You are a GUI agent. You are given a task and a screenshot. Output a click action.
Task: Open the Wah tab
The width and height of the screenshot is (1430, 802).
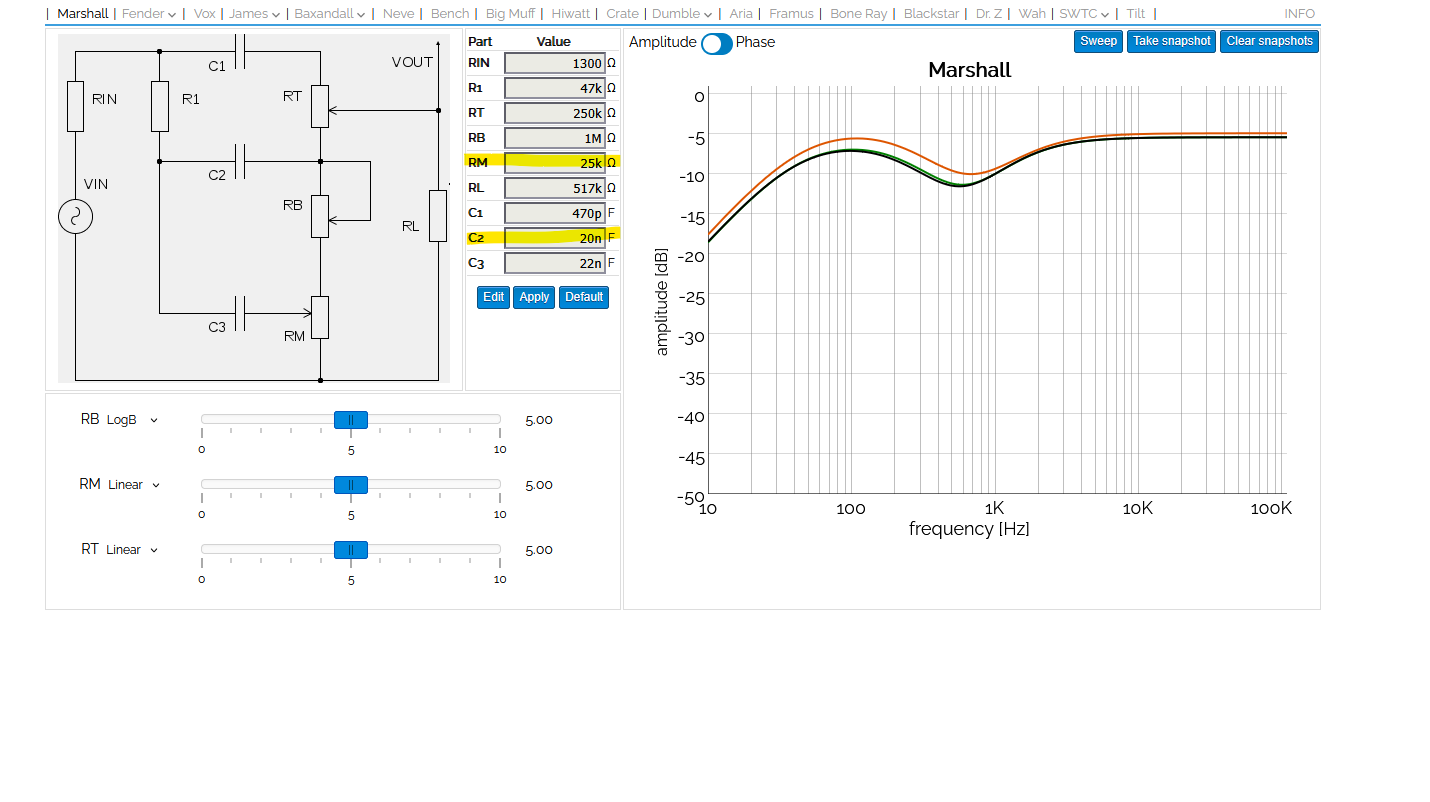coord(1032,14)
